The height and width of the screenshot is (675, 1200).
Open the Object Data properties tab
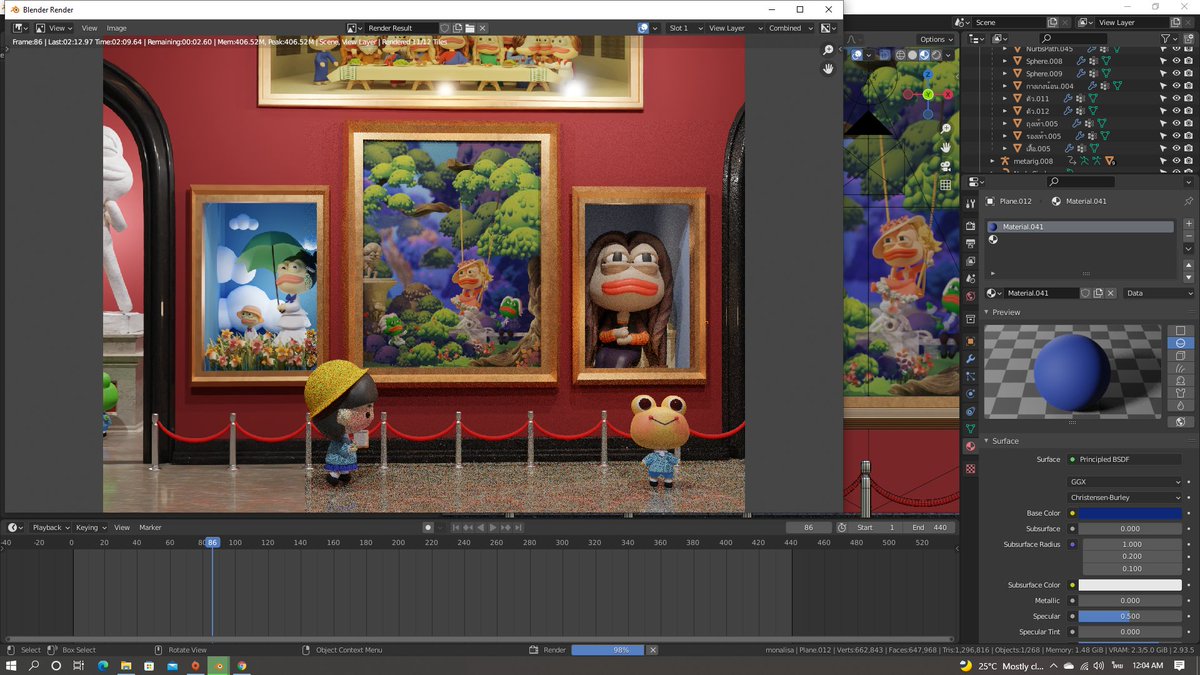tap(970, 428)
